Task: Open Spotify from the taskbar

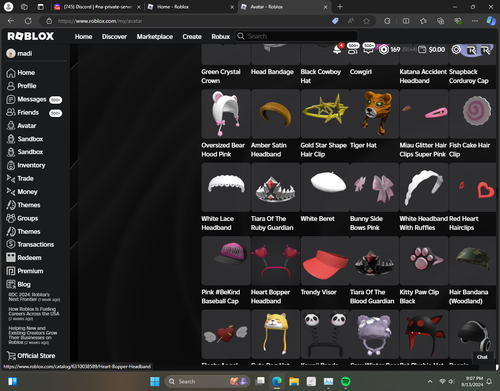Action: [x=346, y=381]
